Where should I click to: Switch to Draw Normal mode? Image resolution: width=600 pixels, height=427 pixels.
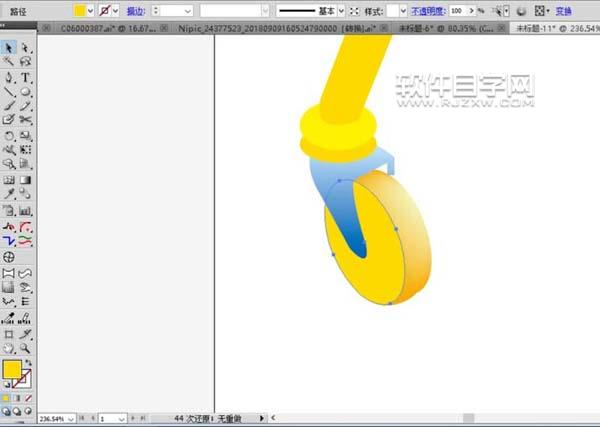[6, 411]
